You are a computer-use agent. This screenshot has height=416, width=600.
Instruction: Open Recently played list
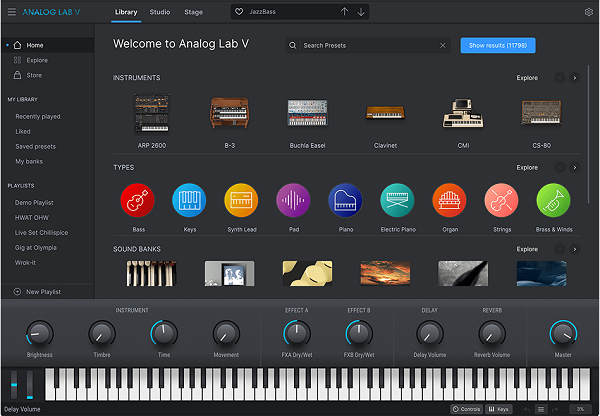click(x=38, y=116)
